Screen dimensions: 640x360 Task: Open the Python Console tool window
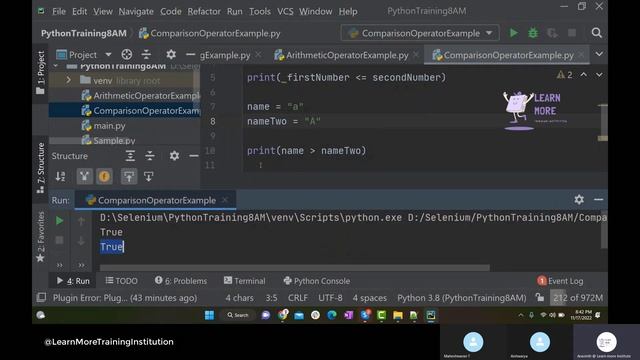(x=317, y=281)
